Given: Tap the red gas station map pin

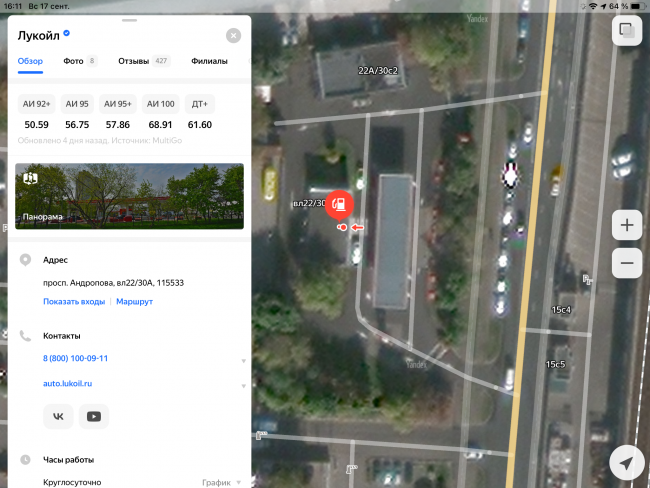Looking at the screenshot, I should pyautogui.click(x=340, y=205).
